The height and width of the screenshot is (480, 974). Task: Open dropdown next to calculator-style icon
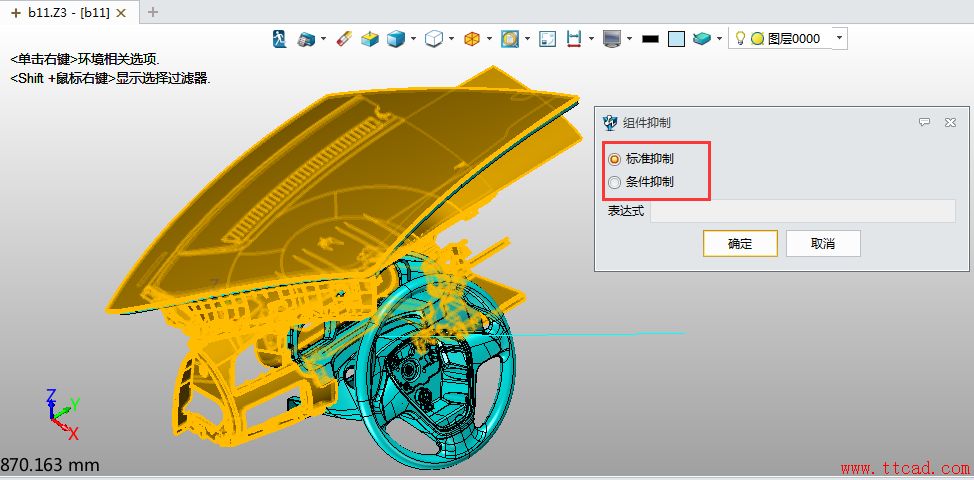coord(323,39)
